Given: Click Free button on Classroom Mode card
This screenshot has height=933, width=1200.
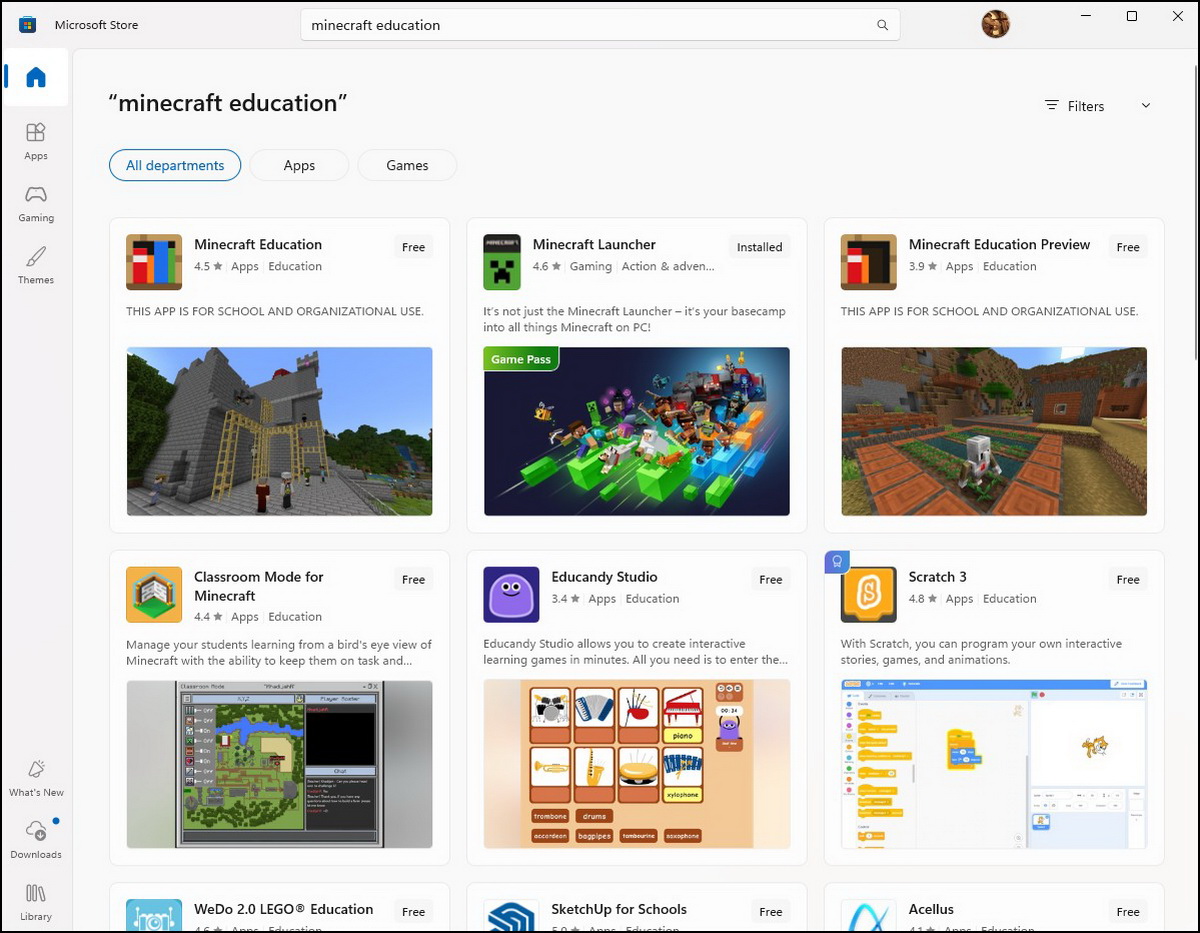Looking at the screenshot, I should coord(414,580).
